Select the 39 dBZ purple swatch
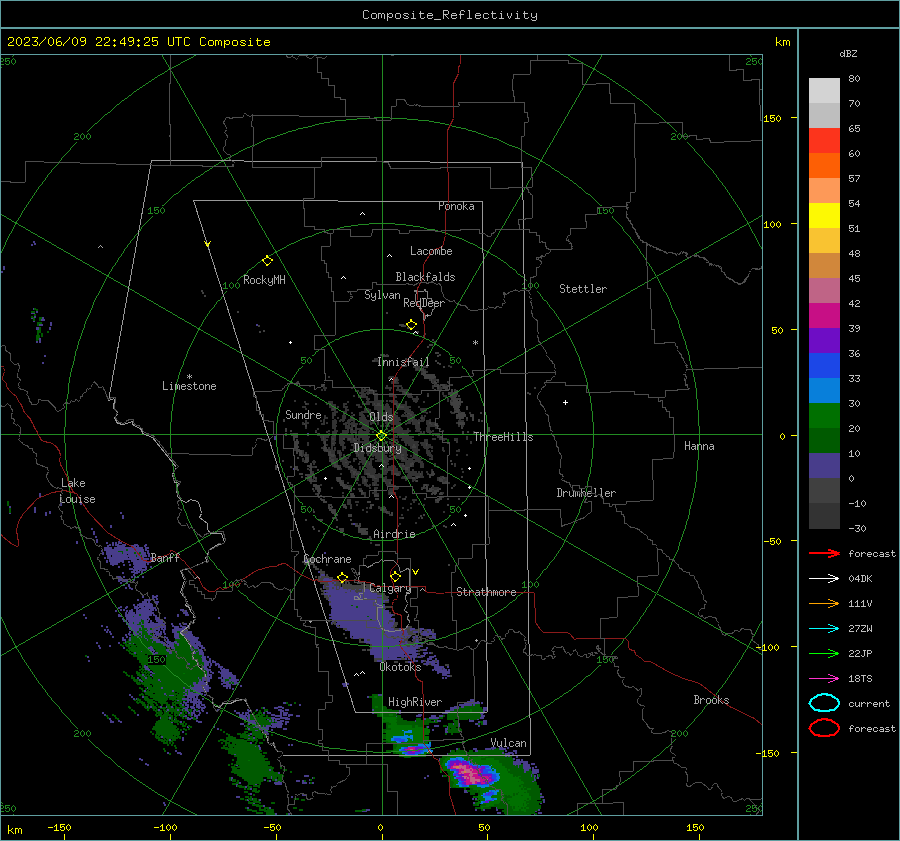900x841 pixels. pyautogui.click(x=824, y=340)
